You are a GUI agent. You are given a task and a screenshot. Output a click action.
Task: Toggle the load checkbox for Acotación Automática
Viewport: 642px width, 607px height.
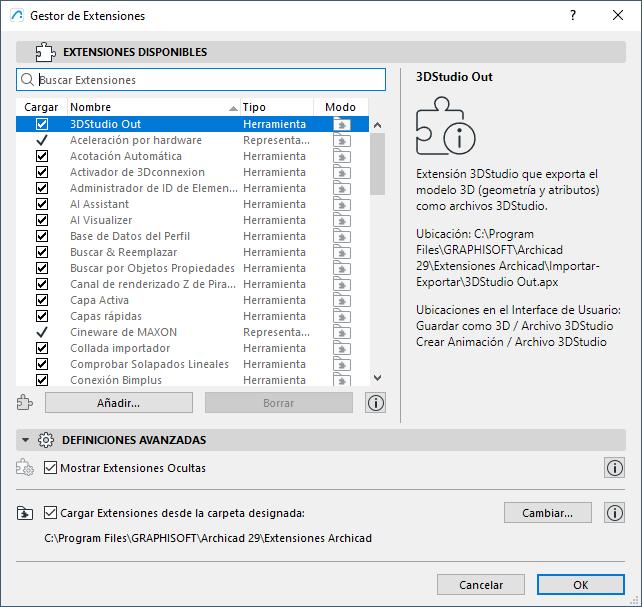pos(42,156)
